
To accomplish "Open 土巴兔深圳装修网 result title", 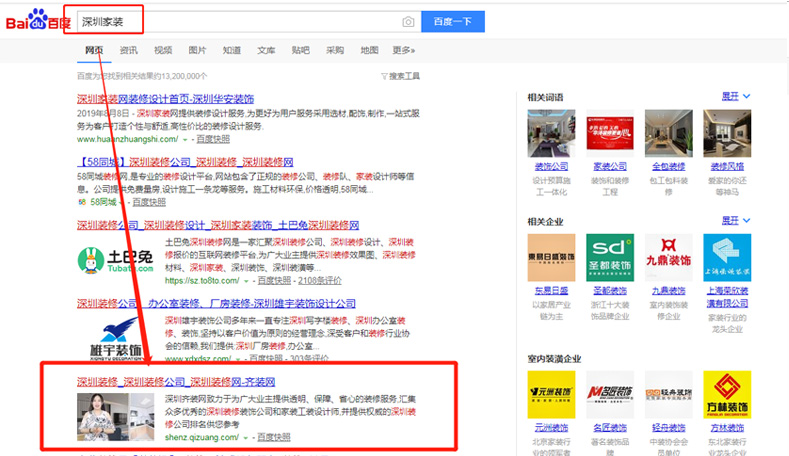I will (x=218, y=224).
